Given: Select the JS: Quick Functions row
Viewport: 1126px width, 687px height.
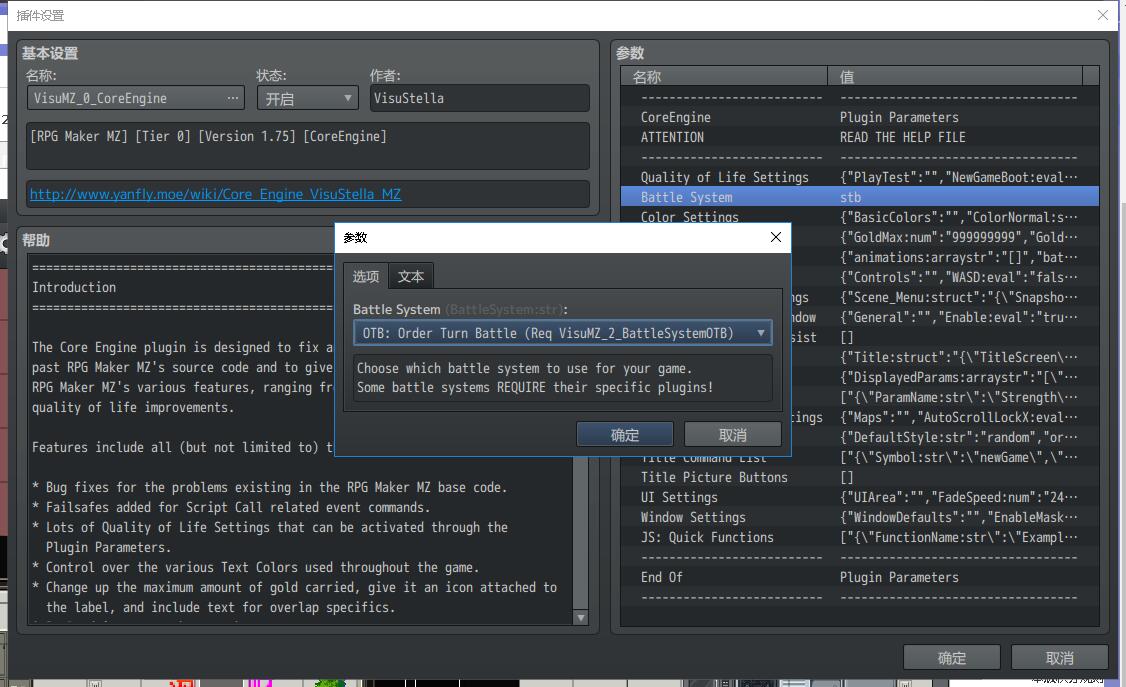Looking at the screenshot, I should click(860, 538).
